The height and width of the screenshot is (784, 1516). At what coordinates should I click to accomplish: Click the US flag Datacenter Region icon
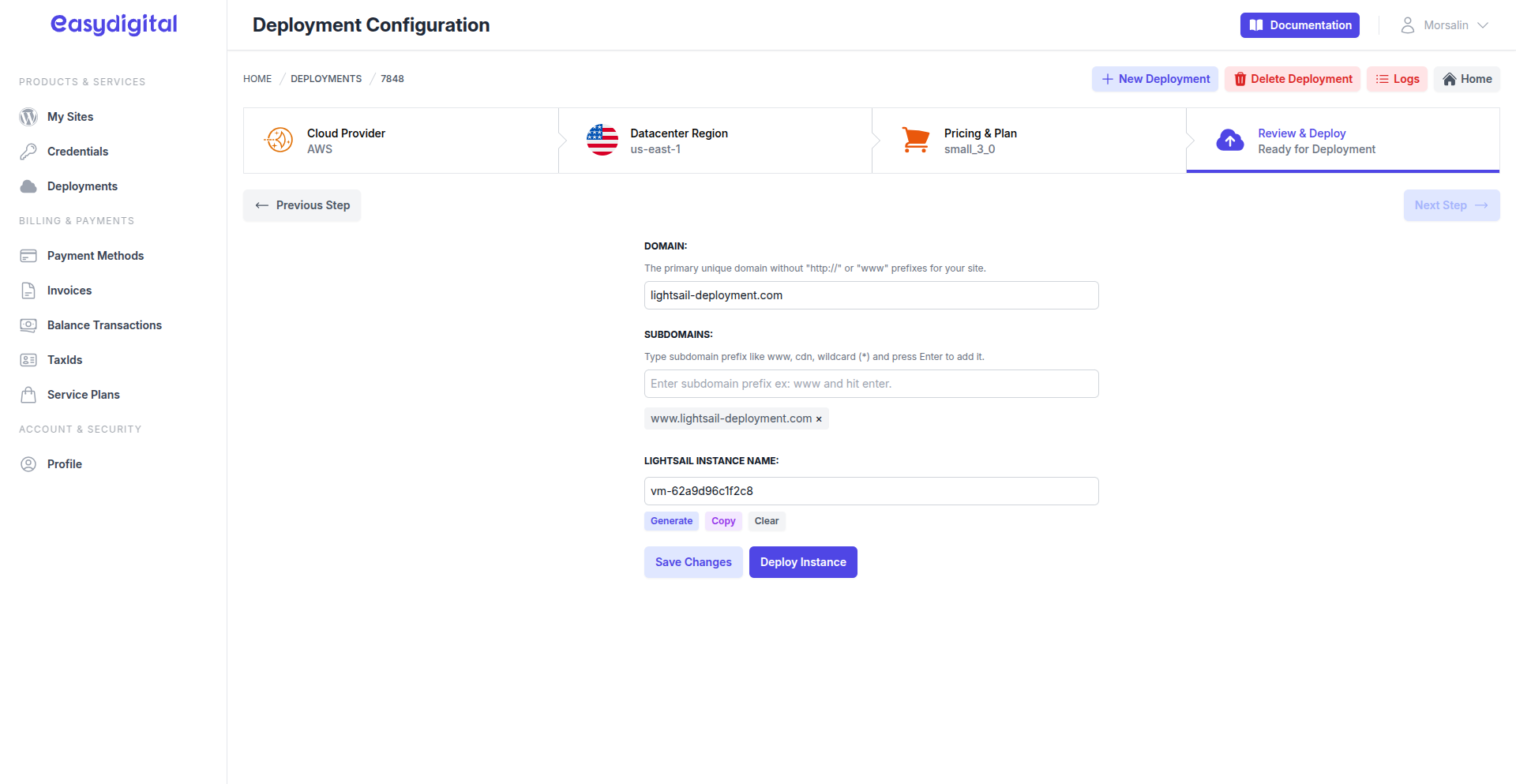pos(602,140)
